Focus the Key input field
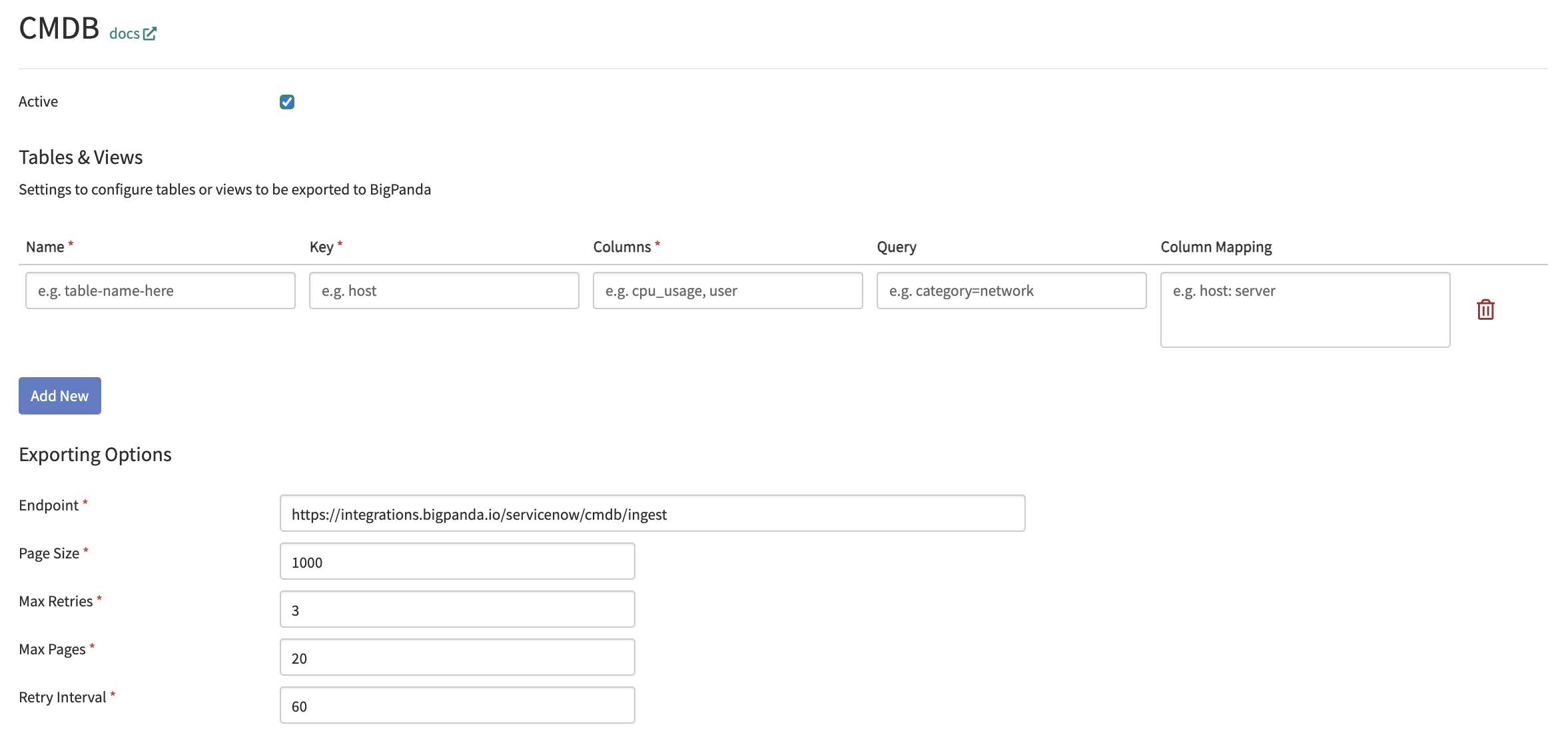 coord(444,291)
